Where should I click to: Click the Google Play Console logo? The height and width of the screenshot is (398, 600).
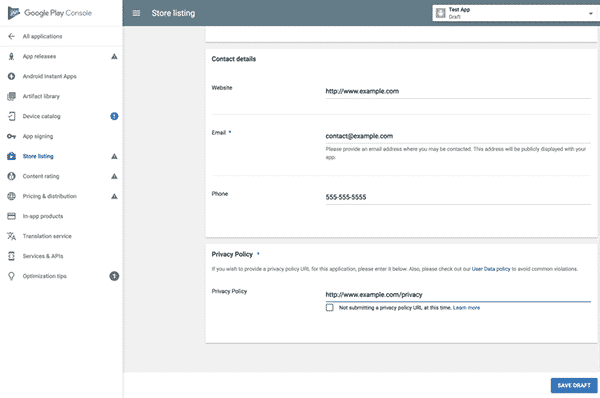pyautogui.click(x=50, y=13)
